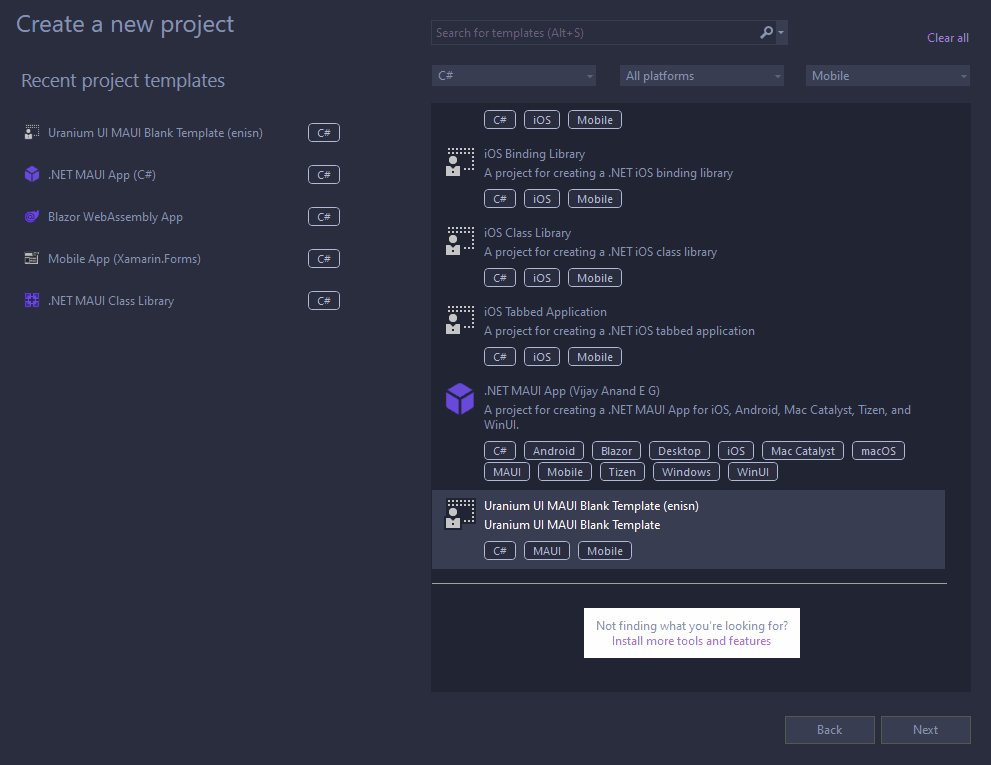The image size is (991, 765).
Task: Toggle the Blazor tag filter
Action: click(616, 450)
